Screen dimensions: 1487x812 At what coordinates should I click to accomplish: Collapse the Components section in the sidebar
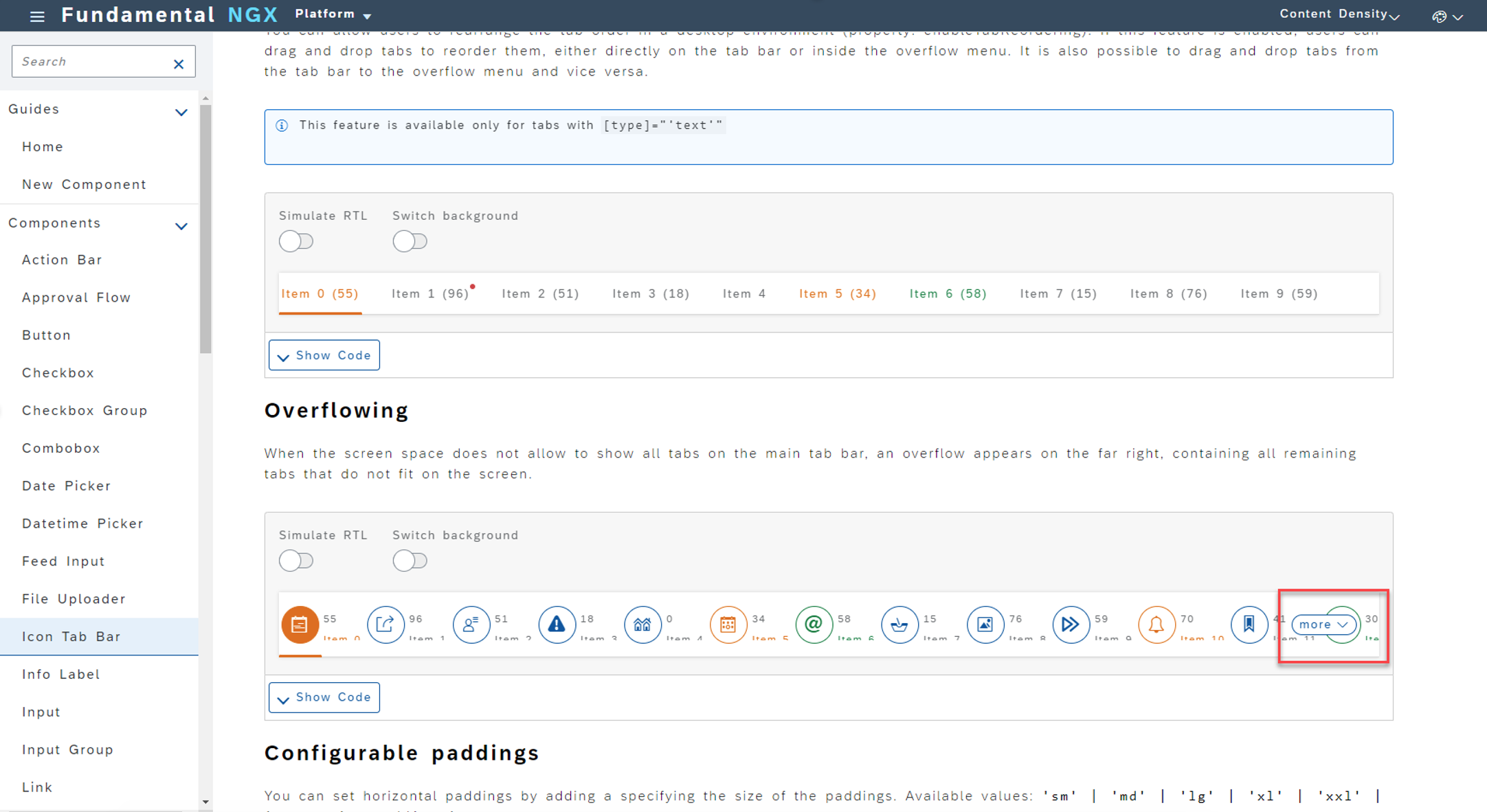181,225
